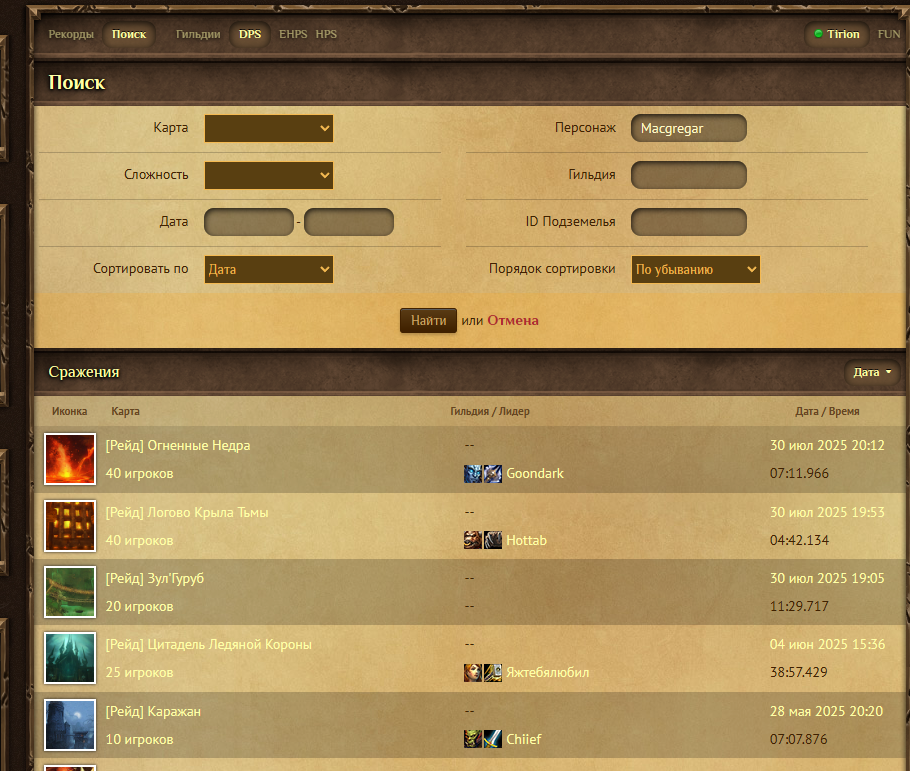The height and width of the screenshot is (771, 910).
Task: Open the Цитадель Ледяной Короны raid icon
Action: click(x=70, y=658)
